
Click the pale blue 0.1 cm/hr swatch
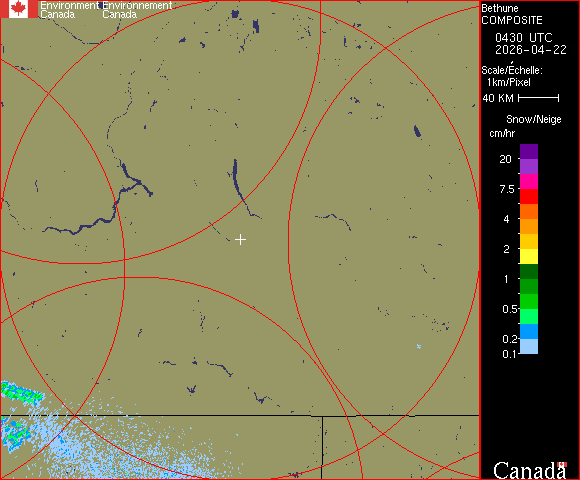pos(529,347)
